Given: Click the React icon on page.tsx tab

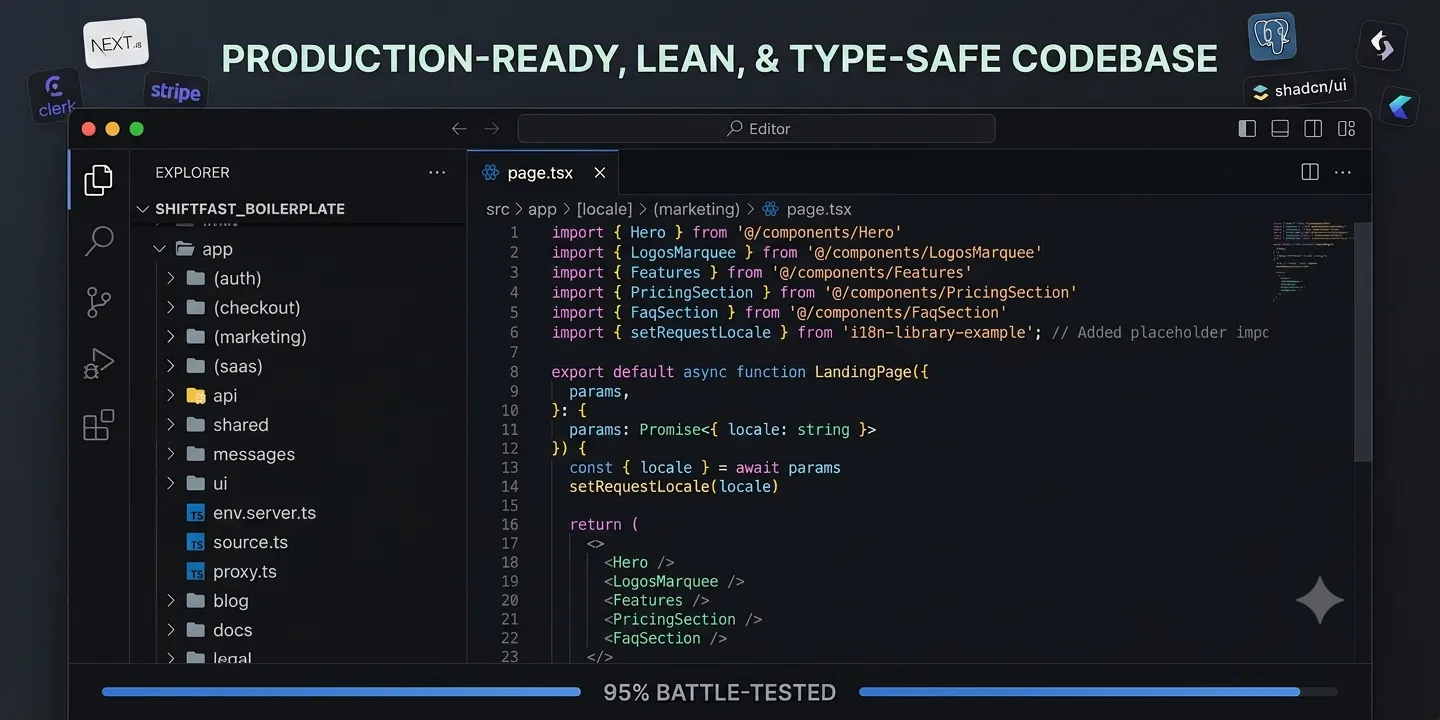Looking at the screenshot, I should pyautogui.click(x=490, y=172).
